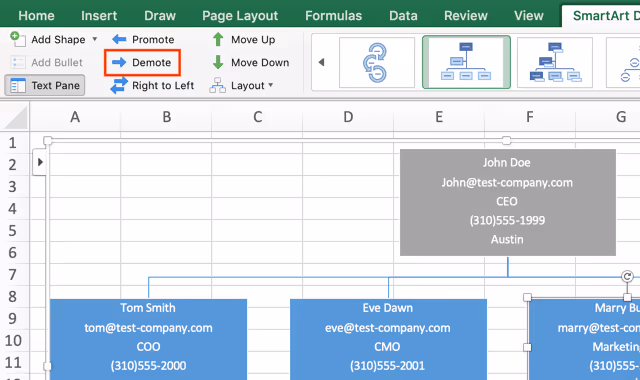This screenshot has width=640, height=380.
Task: Select the Eve Dawn CMO shape
Action: point(388,339)
